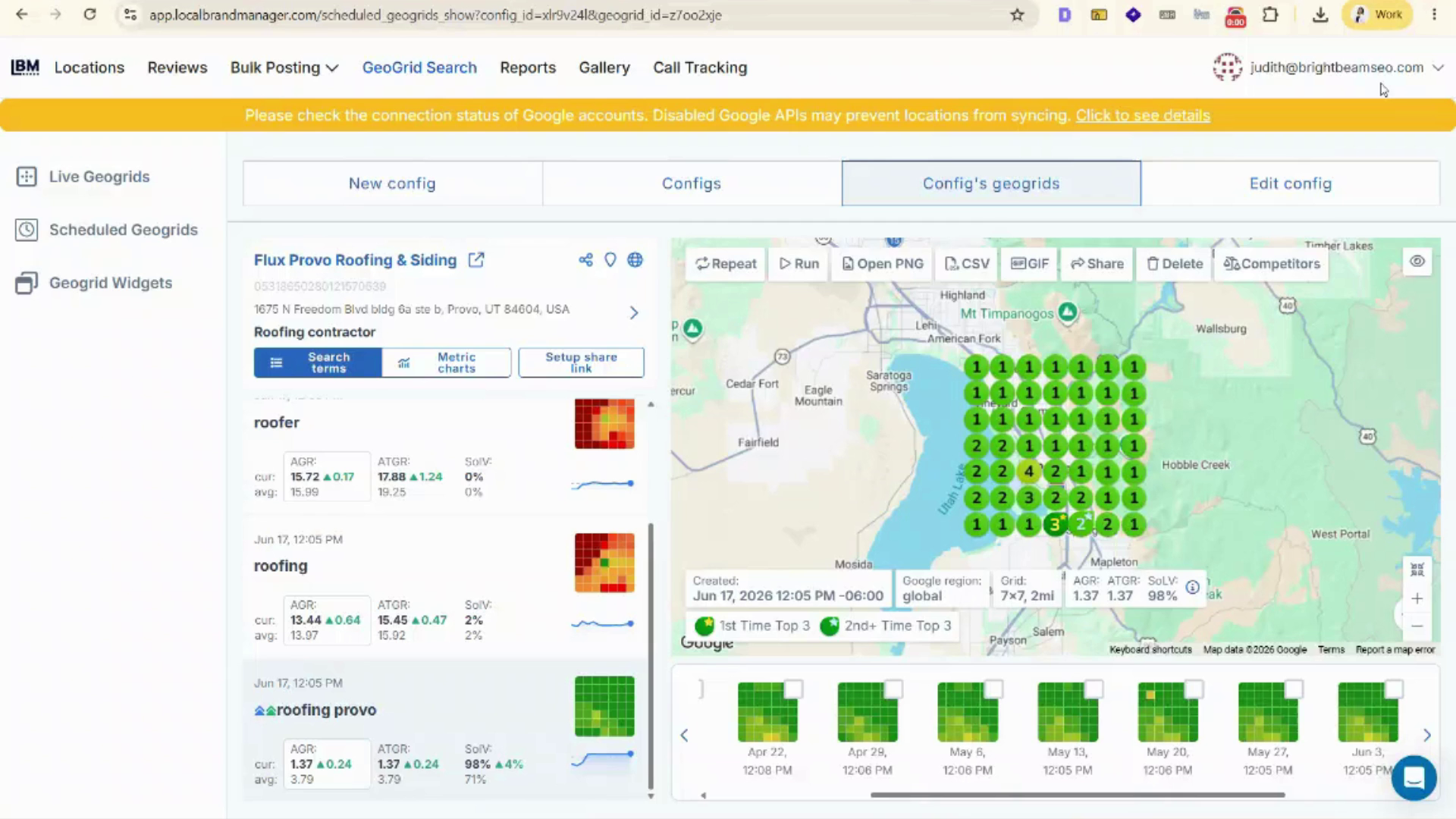Viewport: 1456px width, 819px height.
Task: Open browser downloads icon
Action: pos(1320,14)
